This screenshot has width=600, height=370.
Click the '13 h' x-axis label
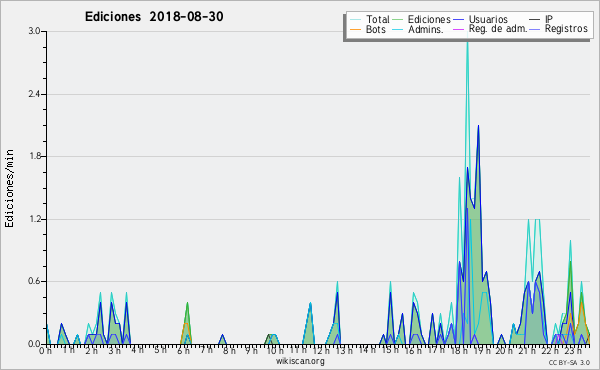point(344,351)
